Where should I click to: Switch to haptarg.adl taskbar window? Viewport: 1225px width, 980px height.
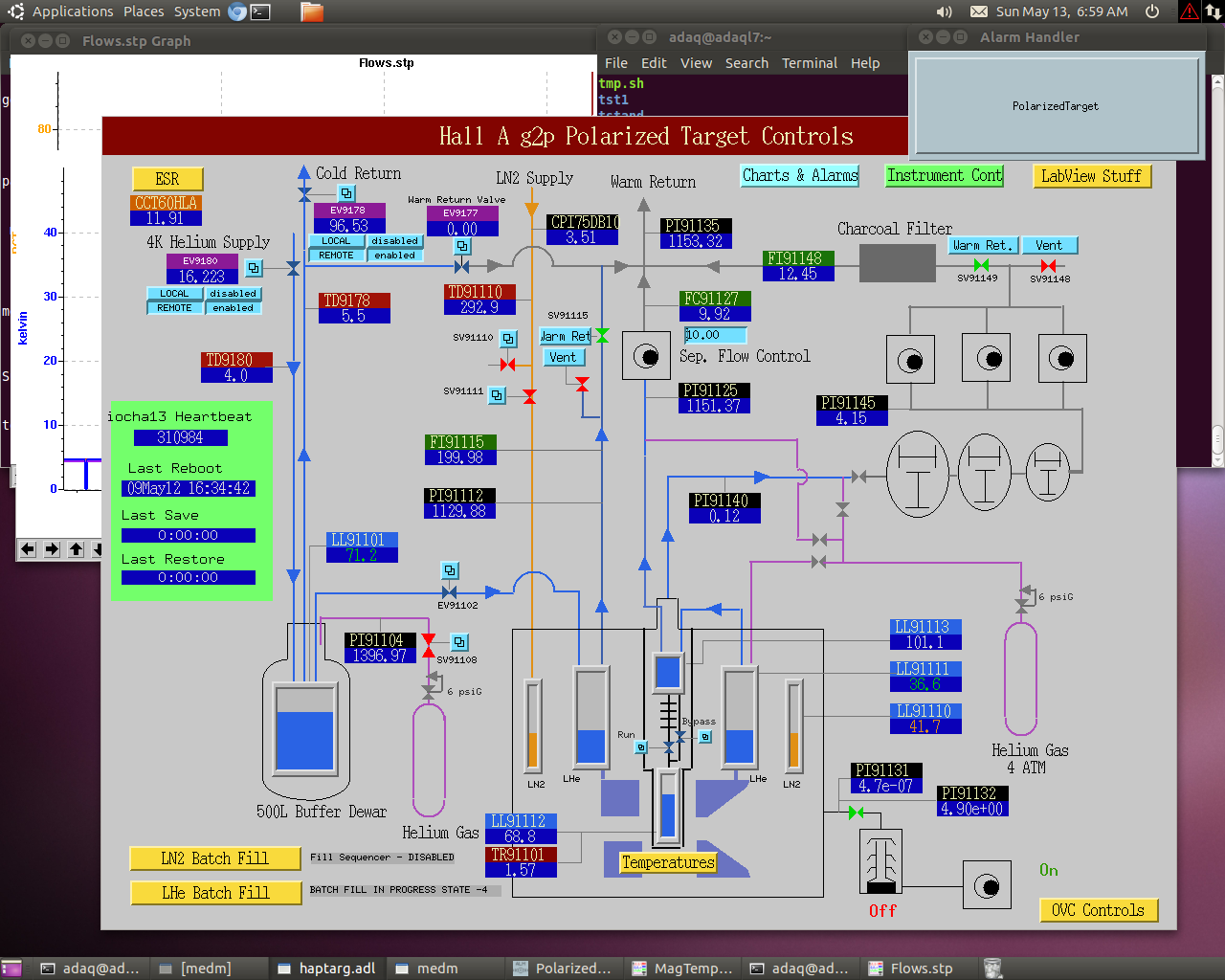click(x=327, y=969)
